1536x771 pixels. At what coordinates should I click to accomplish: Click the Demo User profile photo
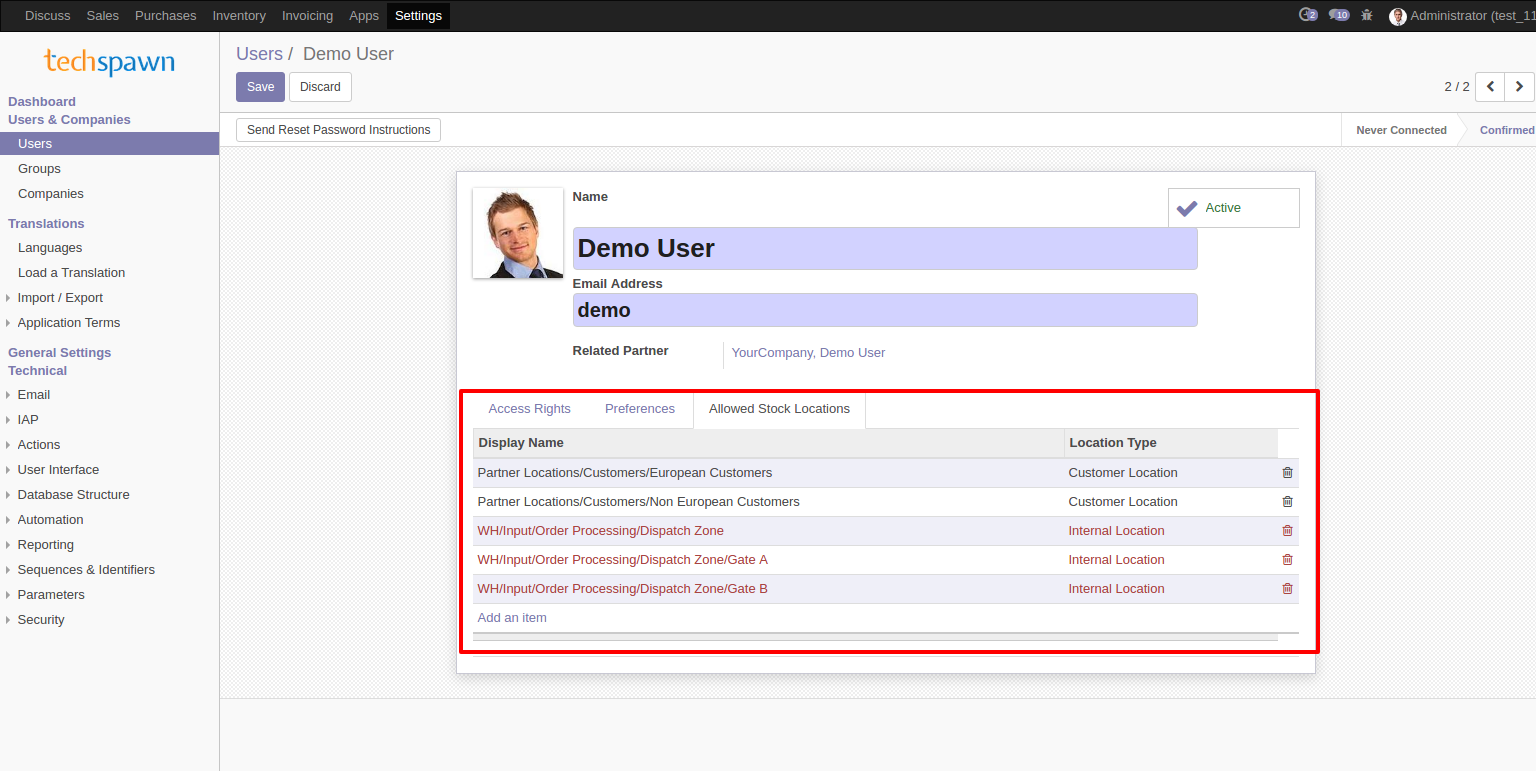(x=517, y=233)
